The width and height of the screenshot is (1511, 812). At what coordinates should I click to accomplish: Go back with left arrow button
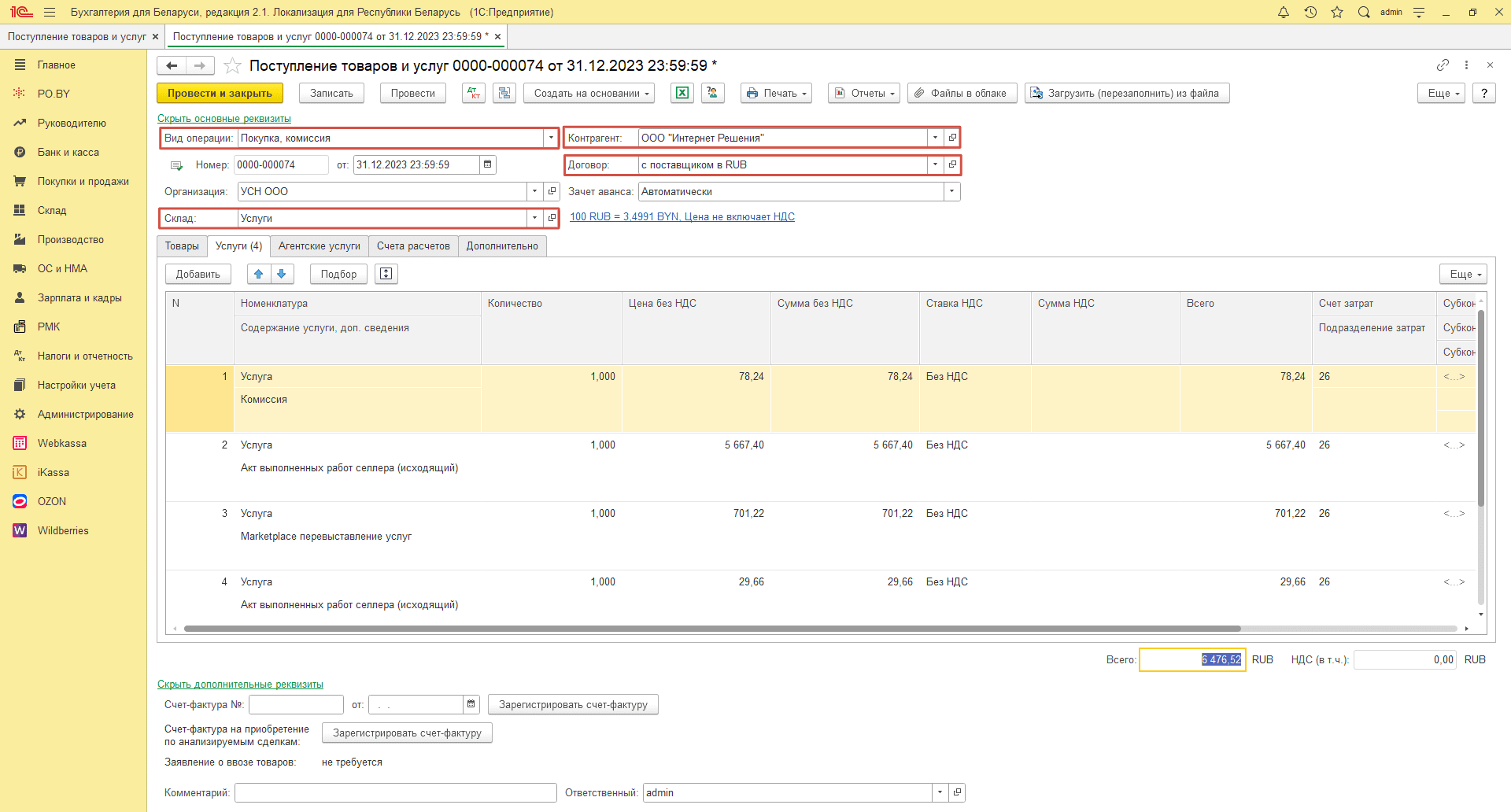tap(172, 66)
